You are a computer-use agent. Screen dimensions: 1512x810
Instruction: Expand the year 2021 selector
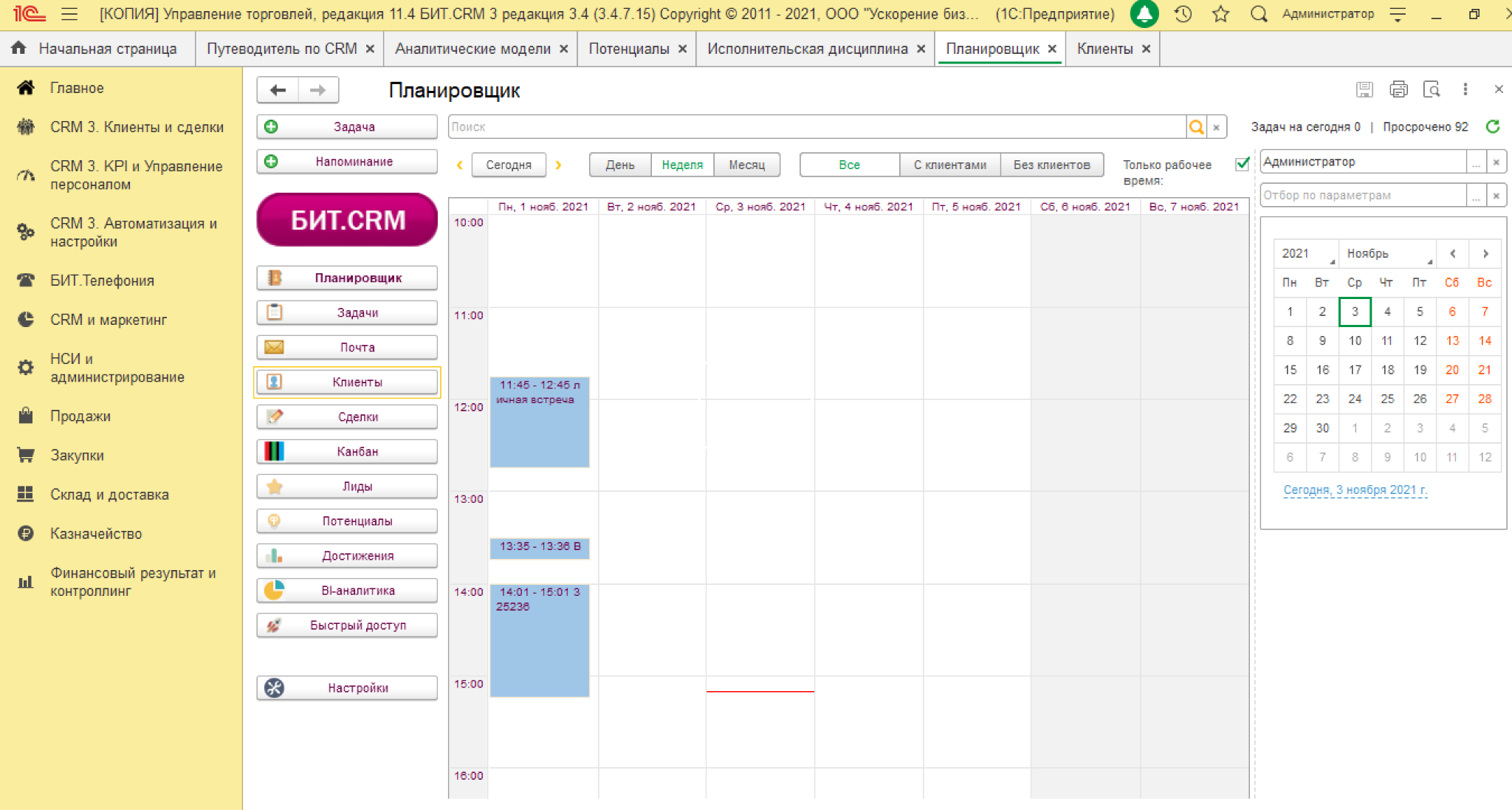1306,254
